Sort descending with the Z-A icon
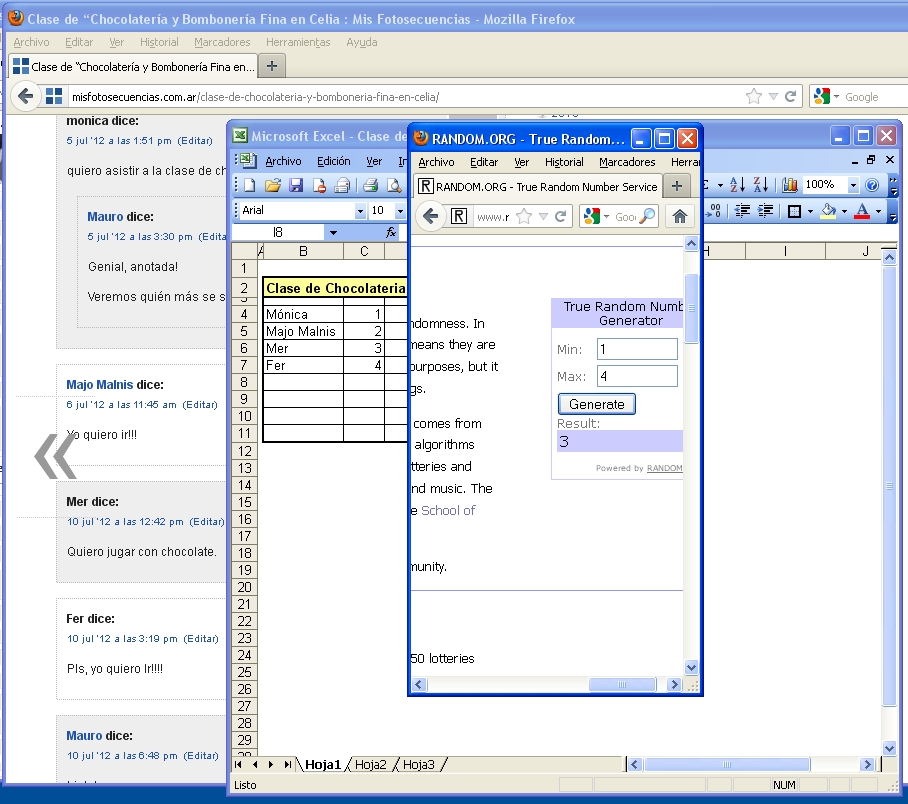Screen dimensions: 908x804 tap(761, 185)
